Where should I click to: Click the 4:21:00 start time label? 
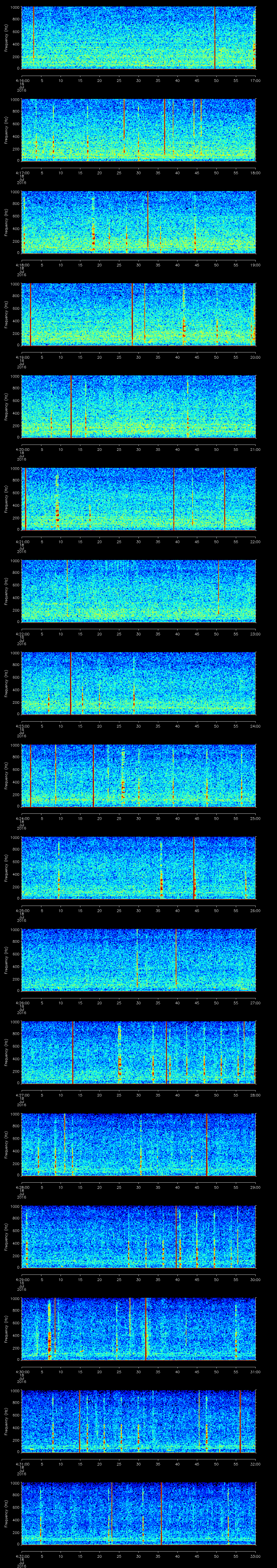click(x=22, y=542)
